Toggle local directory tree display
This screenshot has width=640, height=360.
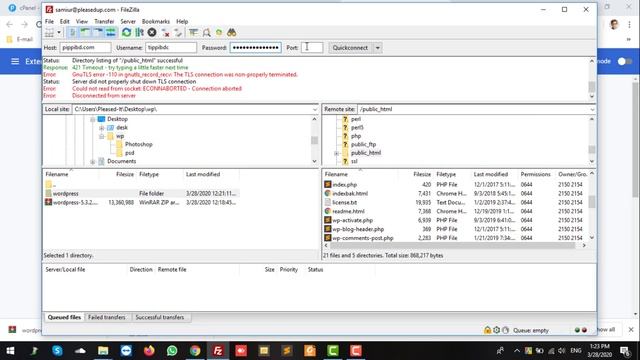coord(85,33)
